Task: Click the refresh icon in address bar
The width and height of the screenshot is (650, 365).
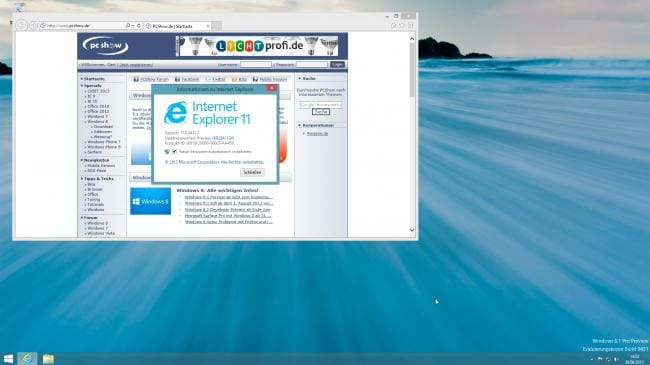Action: point(139,26)
